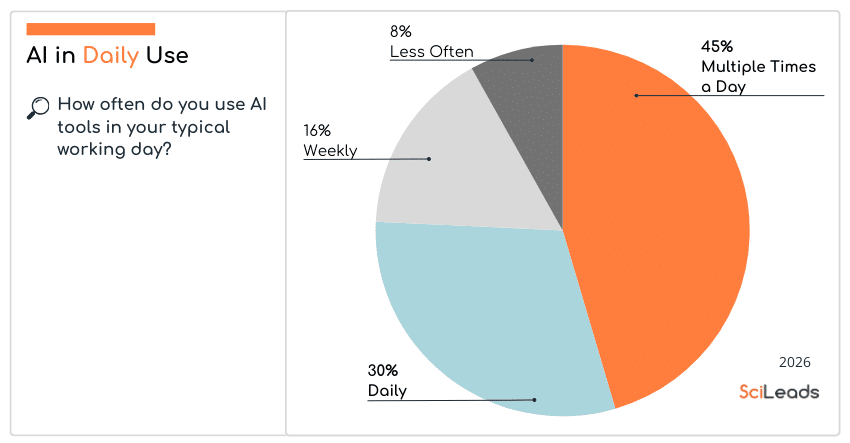Click the "Daily" label under 30%
The image size is (850, 443).
pyautogui.click(x=387, y=391)
